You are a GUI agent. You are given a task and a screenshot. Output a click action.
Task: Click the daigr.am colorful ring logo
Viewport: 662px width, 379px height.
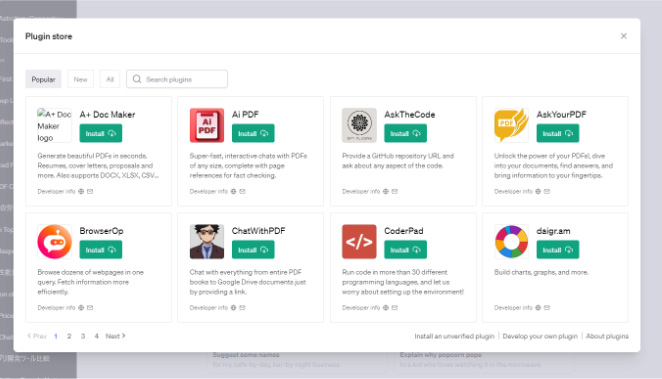click(x=511, y=241)
